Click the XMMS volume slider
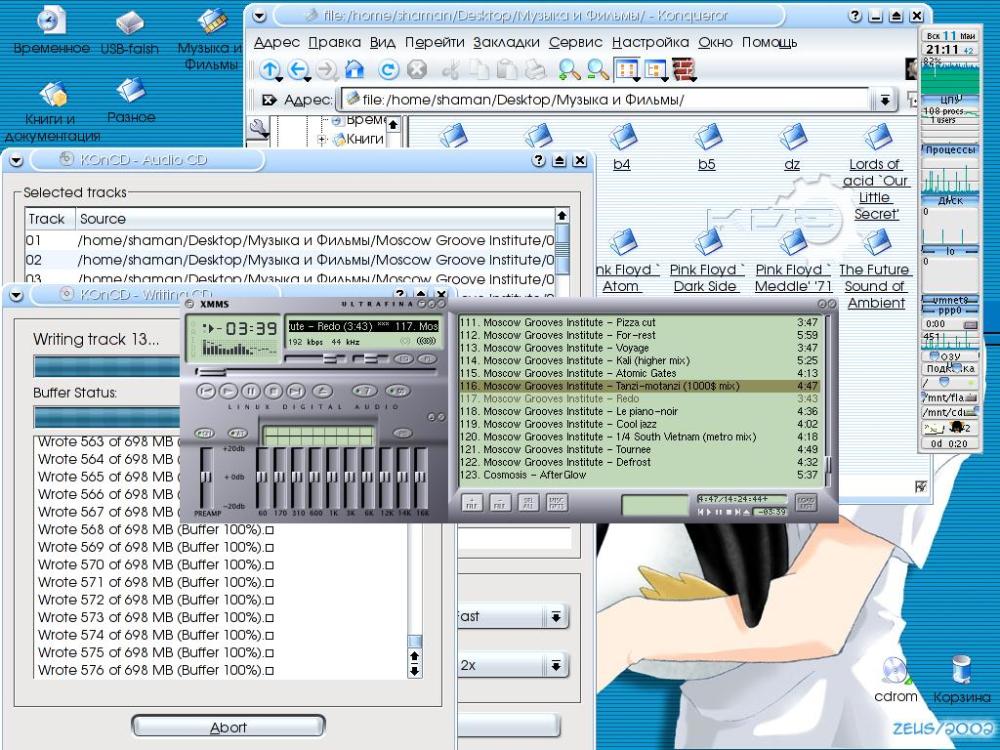The height and width of the screenshot is (750, 1000). [315, 359]
